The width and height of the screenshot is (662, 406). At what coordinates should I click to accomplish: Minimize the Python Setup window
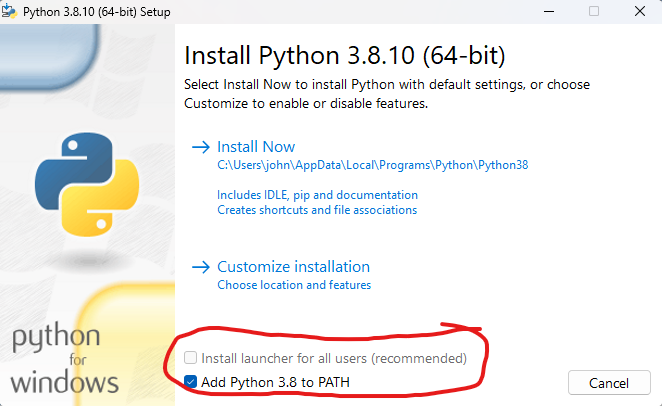point(547,11)
